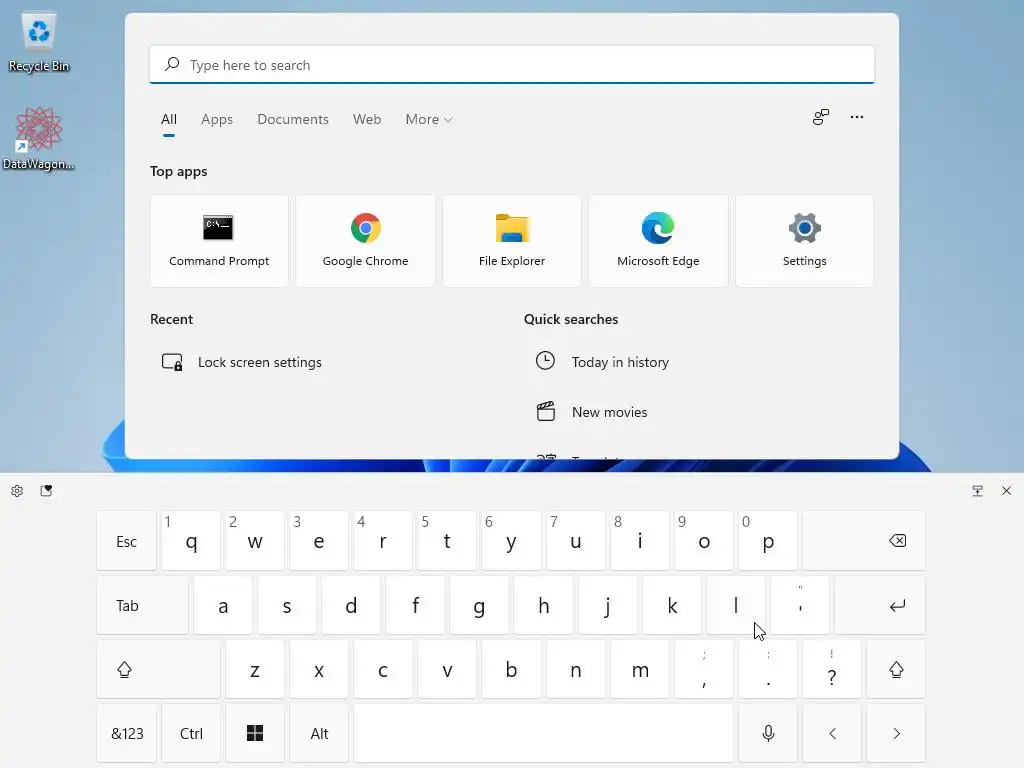Open the three-dot more options menu

click(x=856, y=117)
